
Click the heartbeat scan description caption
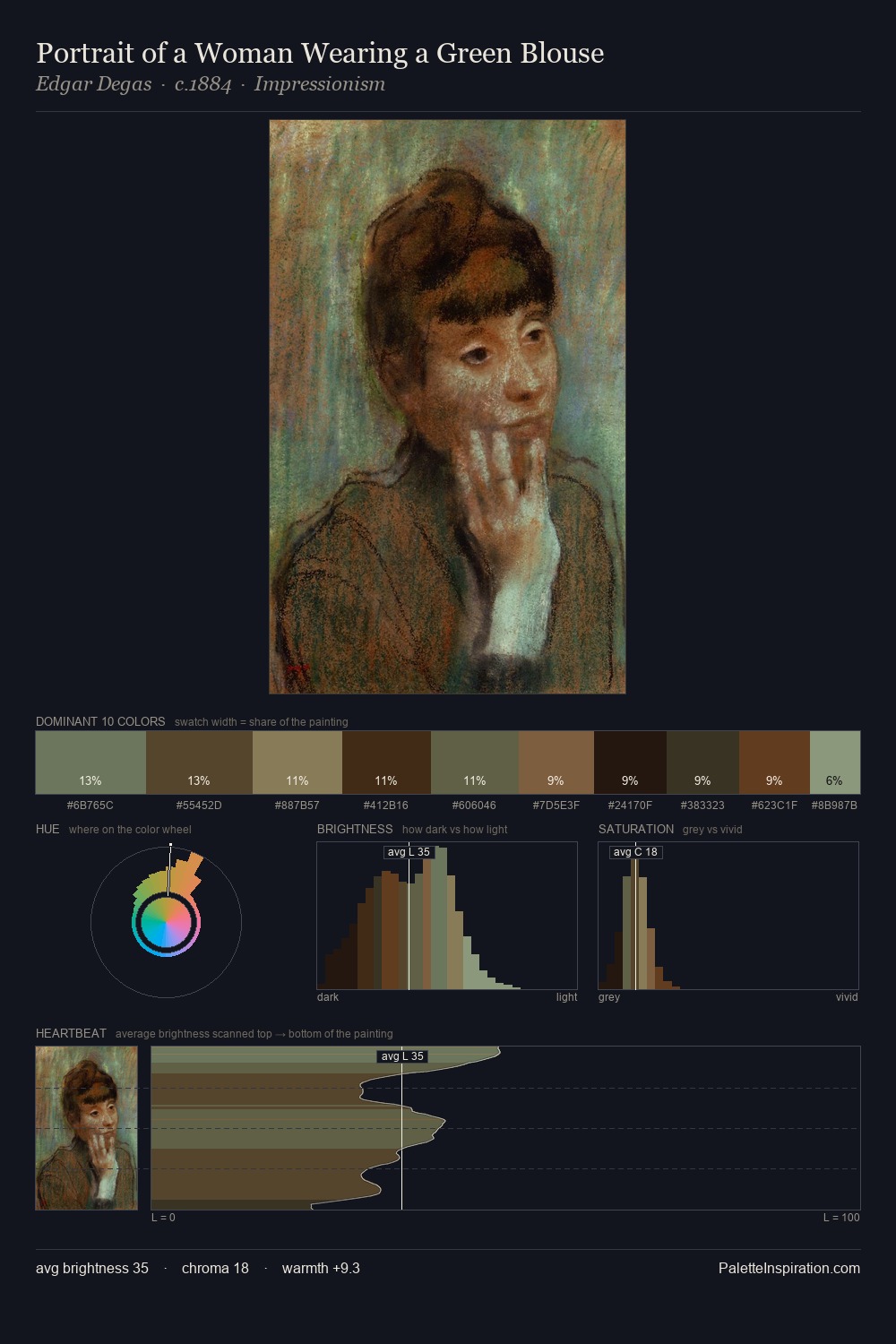(x=254, y=1033)
